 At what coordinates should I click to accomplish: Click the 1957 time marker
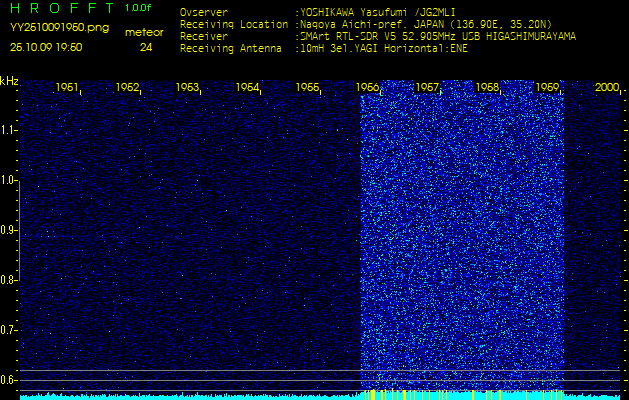[428, 87]
